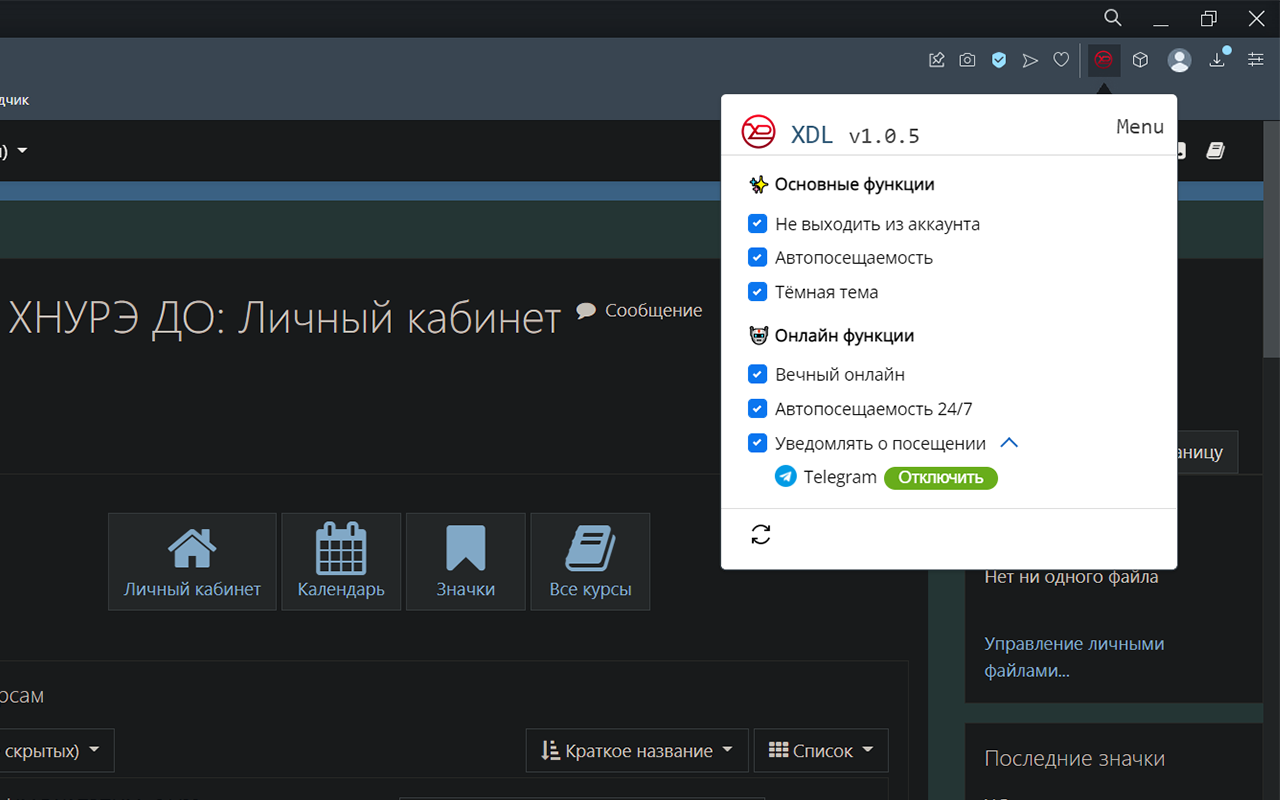Click the Сообщение speech-bubble icon

pos(587,310)
